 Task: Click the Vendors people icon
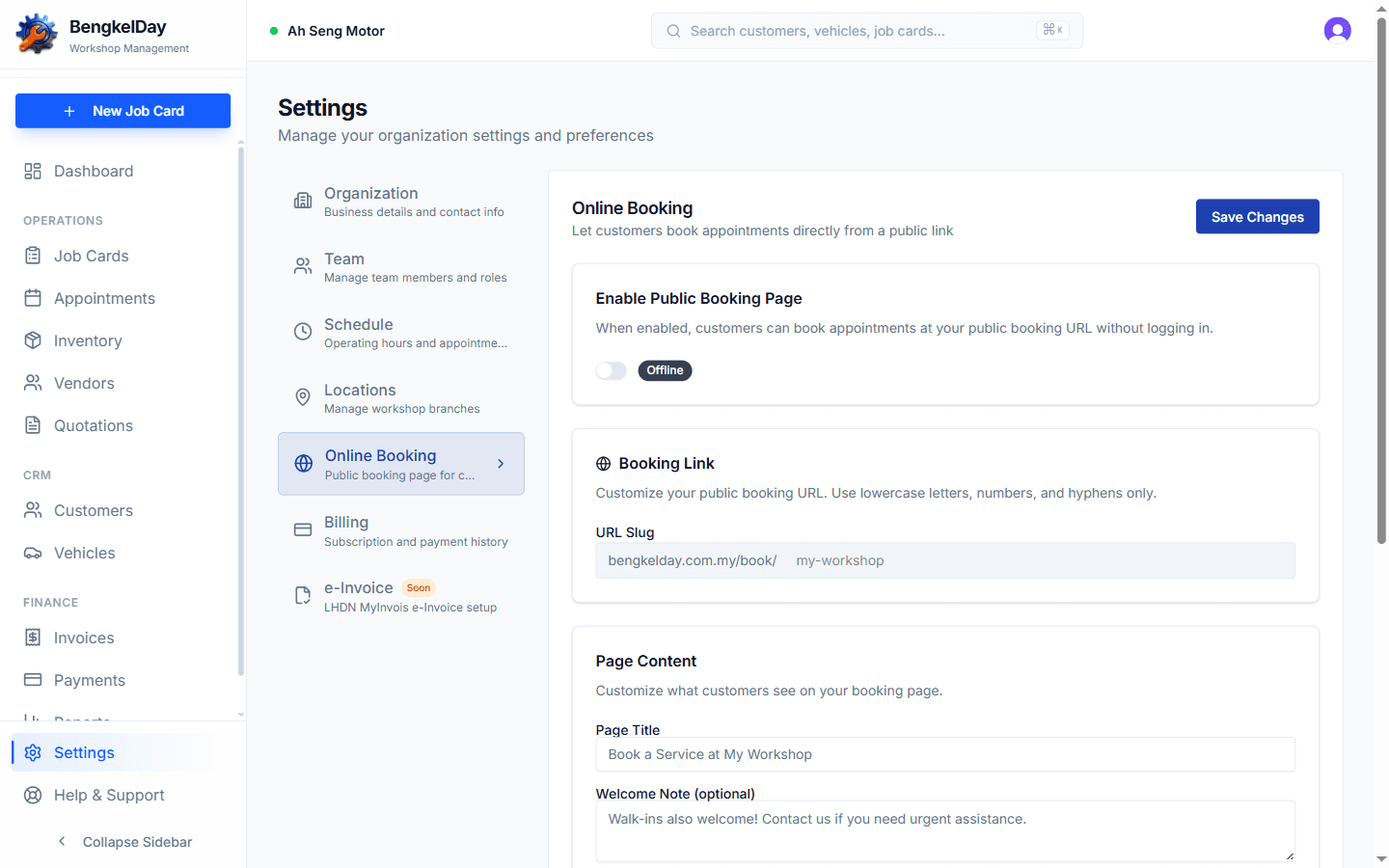pyautogui.click(x=33, y=383)
